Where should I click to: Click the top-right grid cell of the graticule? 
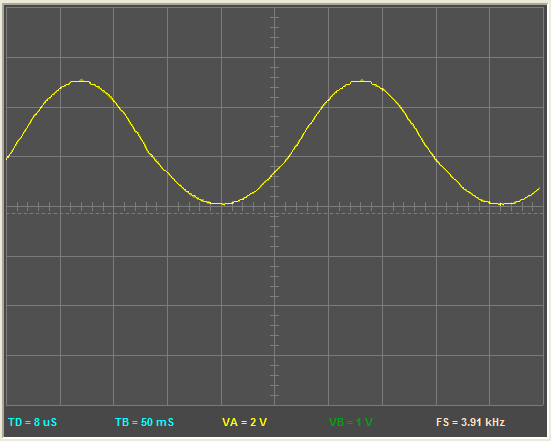tap(517, 32)
